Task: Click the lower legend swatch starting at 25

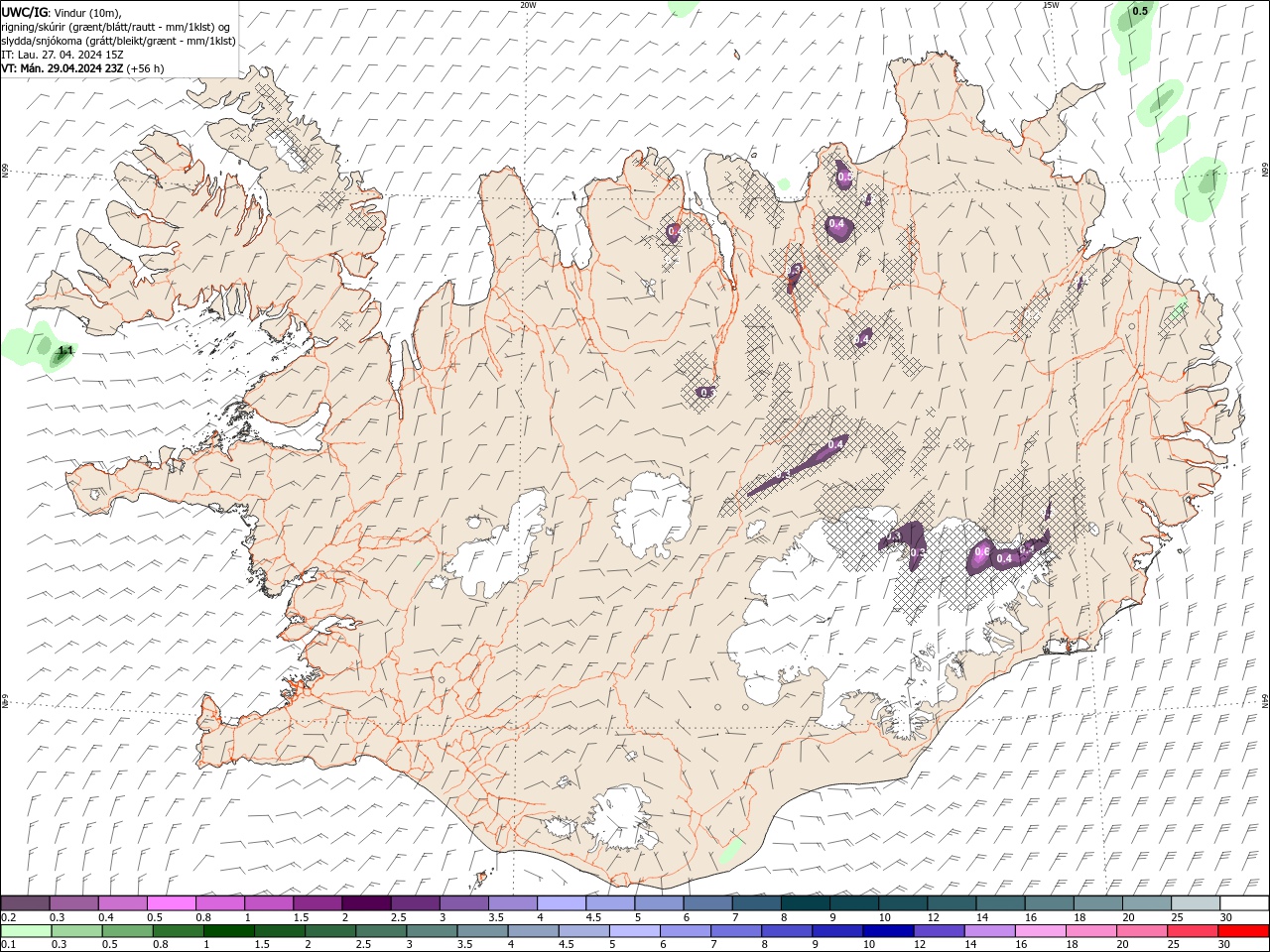Action: [1191, 931]
